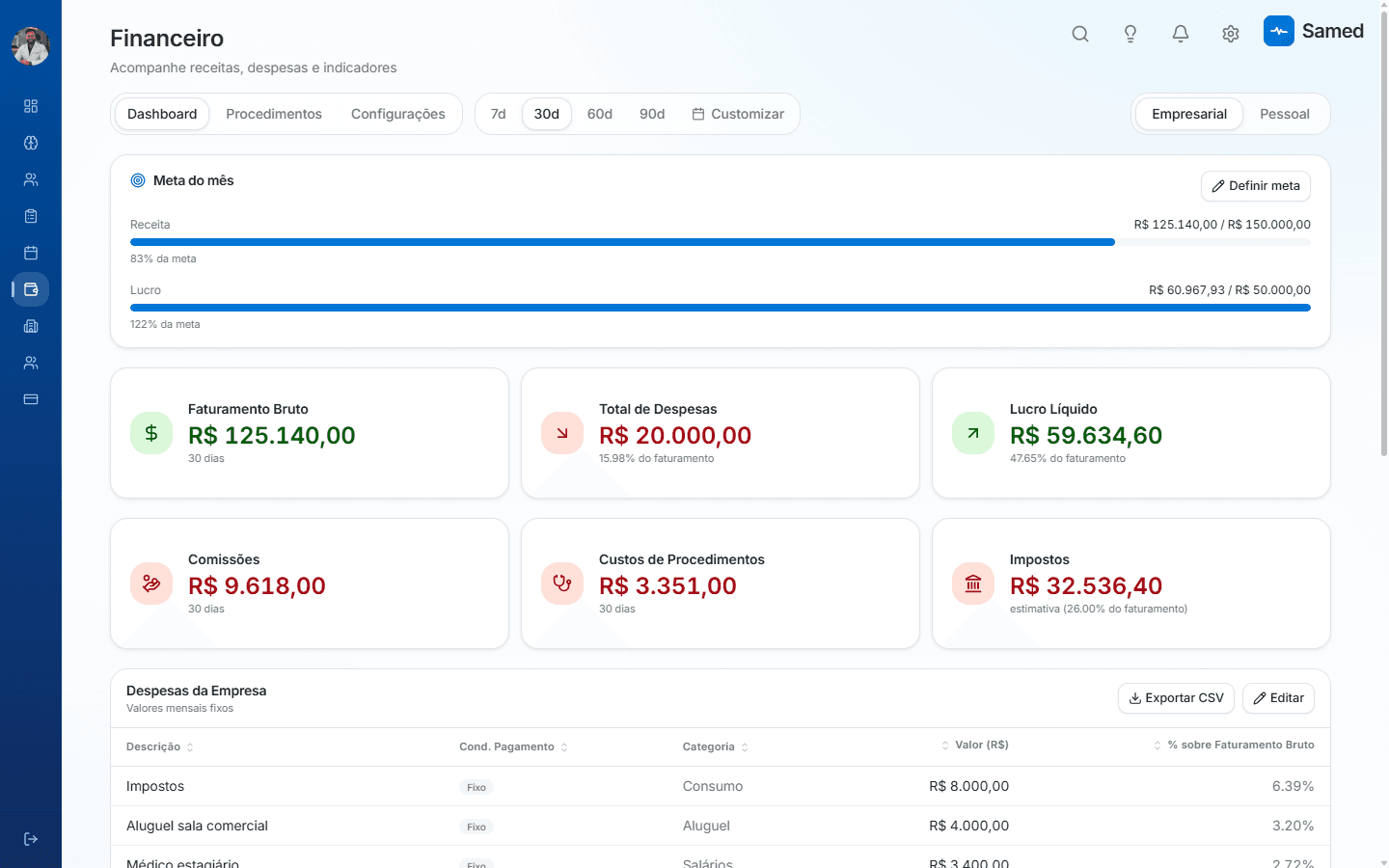Switch to the Procedimentos tab
The image size is (1389, 868).
[274, 114]
